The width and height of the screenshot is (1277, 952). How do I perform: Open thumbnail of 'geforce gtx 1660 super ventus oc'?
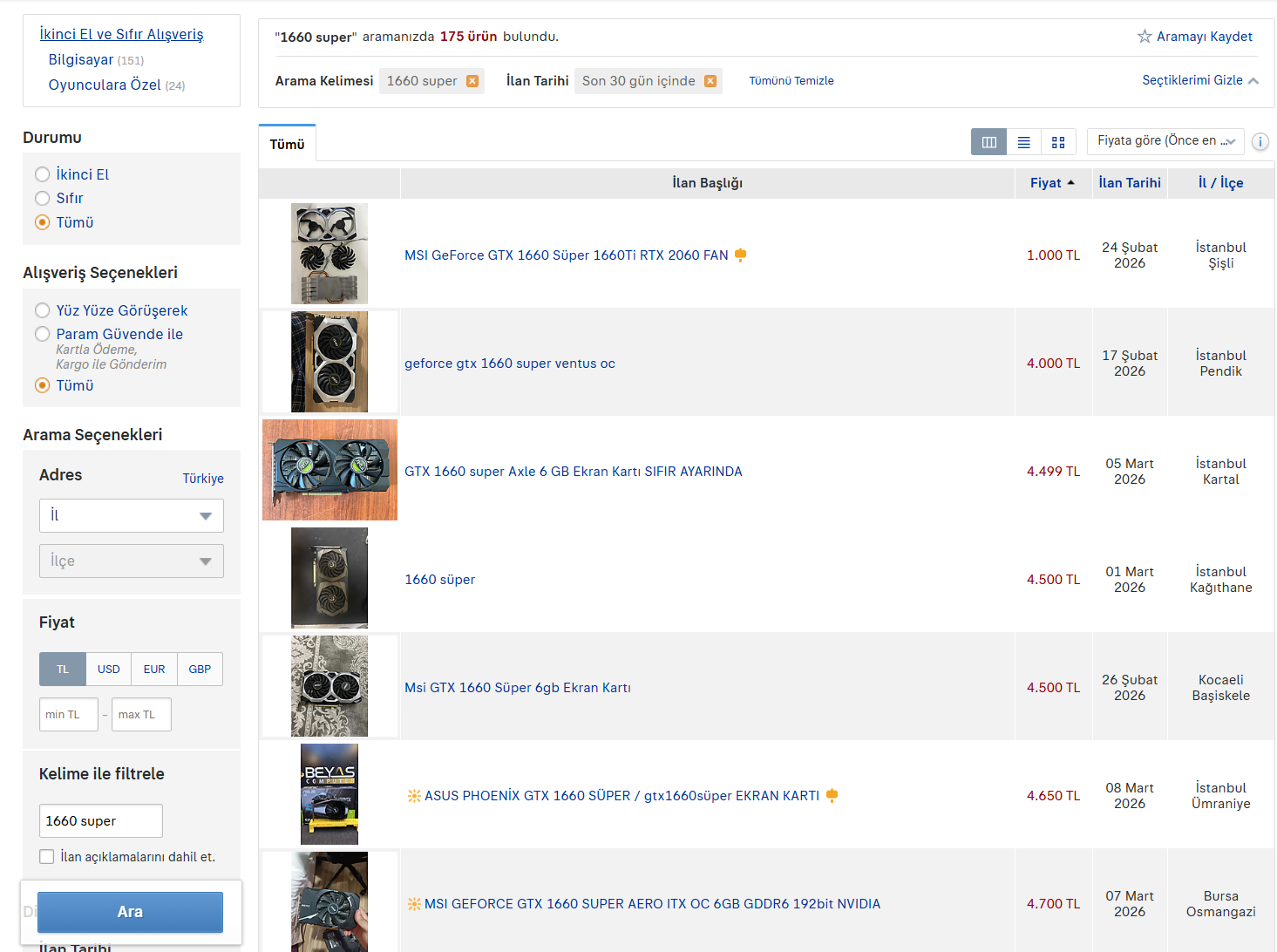(x=329, y=362)
